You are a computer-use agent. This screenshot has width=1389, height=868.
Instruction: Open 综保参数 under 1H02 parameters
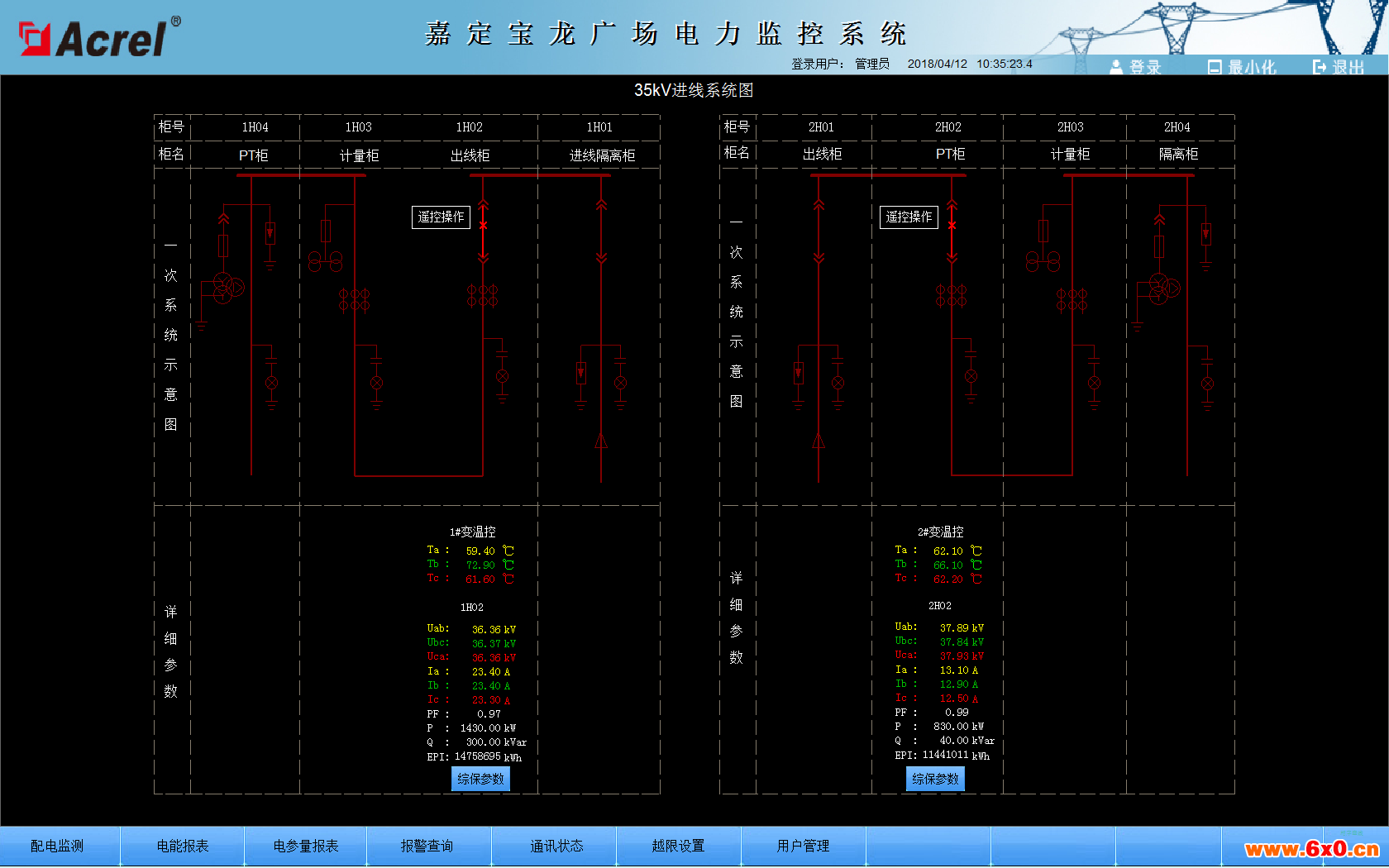pyautogui.click(x=480, y=779)
